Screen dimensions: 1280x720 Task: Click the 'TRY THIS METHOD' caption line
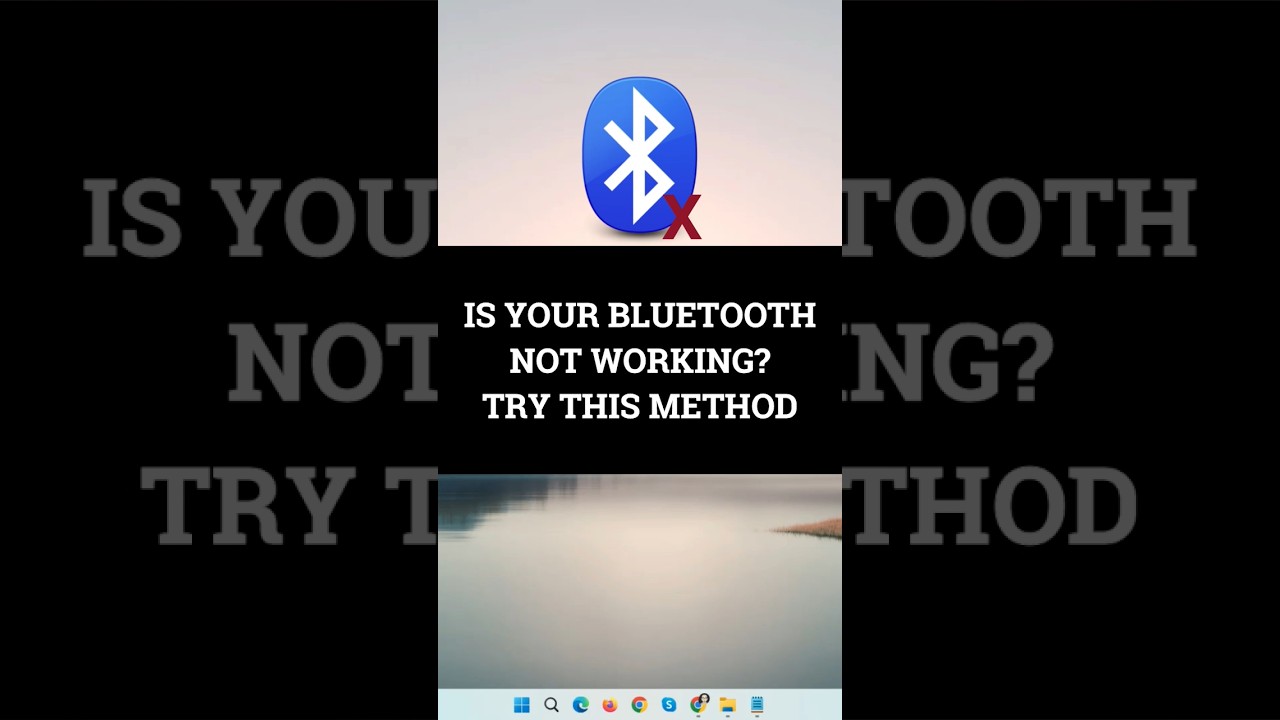click(640, 406)
